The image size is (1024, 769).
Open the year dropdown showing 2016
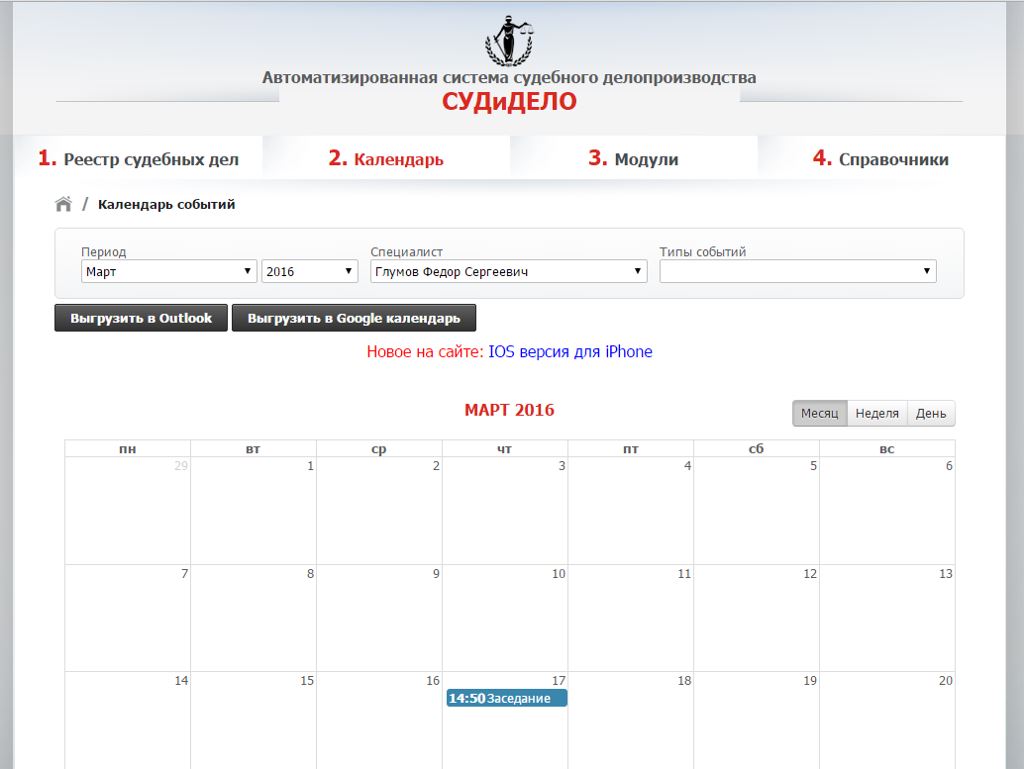[310, 271]
